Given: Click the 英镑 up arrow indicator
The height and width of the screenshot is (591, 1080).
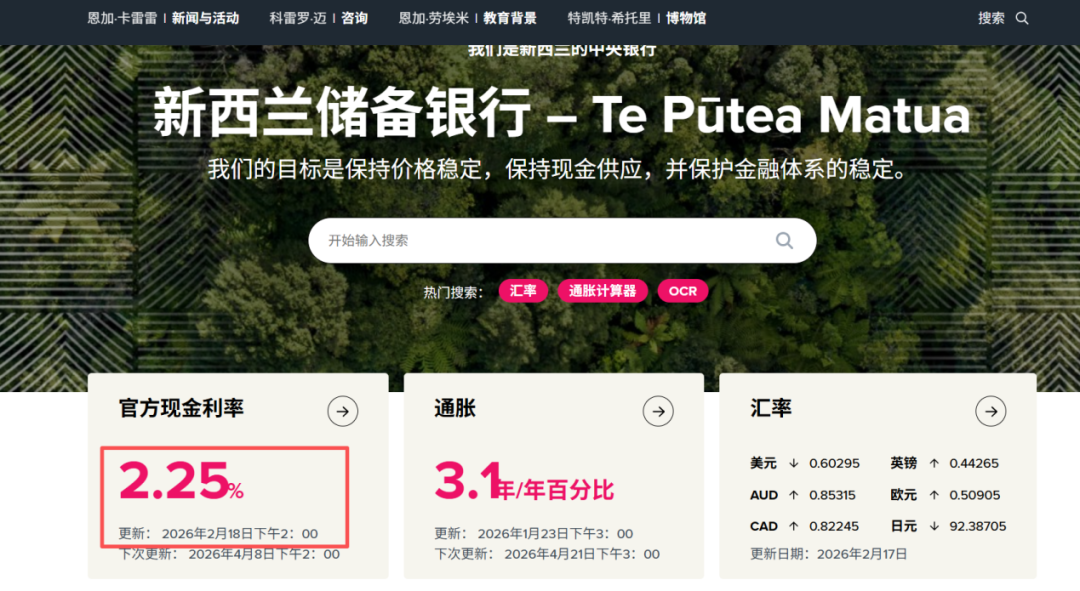Looking at the screenshot, I should 934,463.
